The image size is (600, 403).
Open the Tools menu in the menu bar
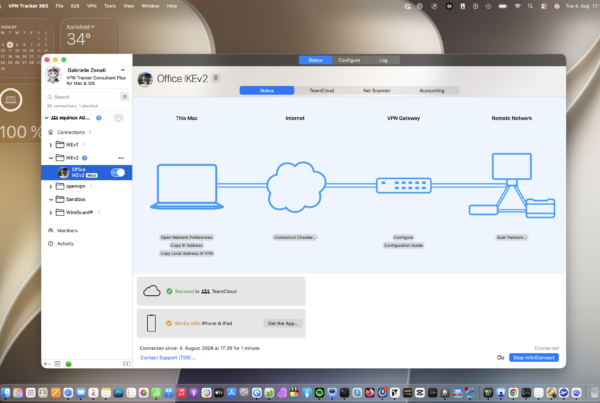110,6
